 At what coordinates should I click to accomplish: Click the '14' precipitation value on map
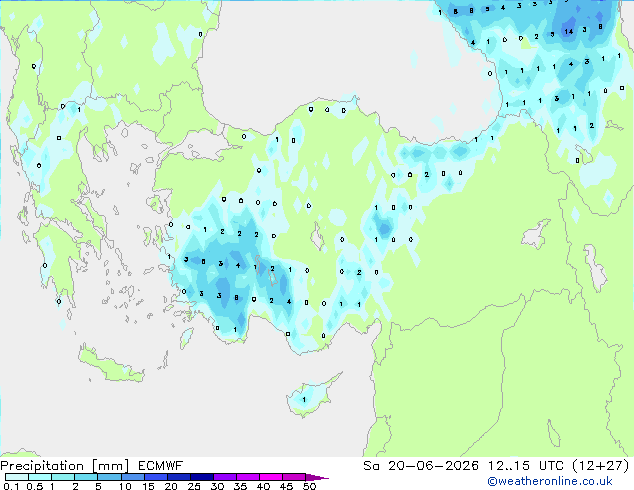pos(568,32)
